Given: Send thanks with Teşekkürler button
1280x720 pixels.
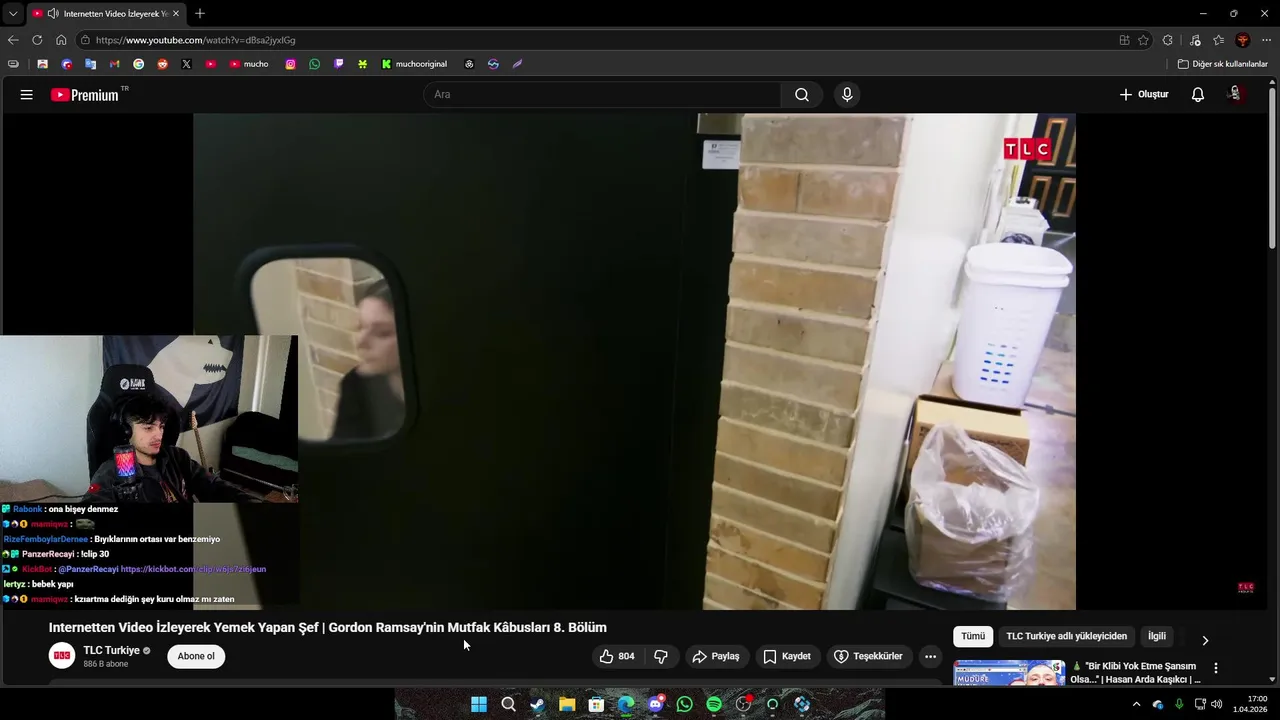Looking at the screenshot, I should pyautogui.click(x=868, y=657).
